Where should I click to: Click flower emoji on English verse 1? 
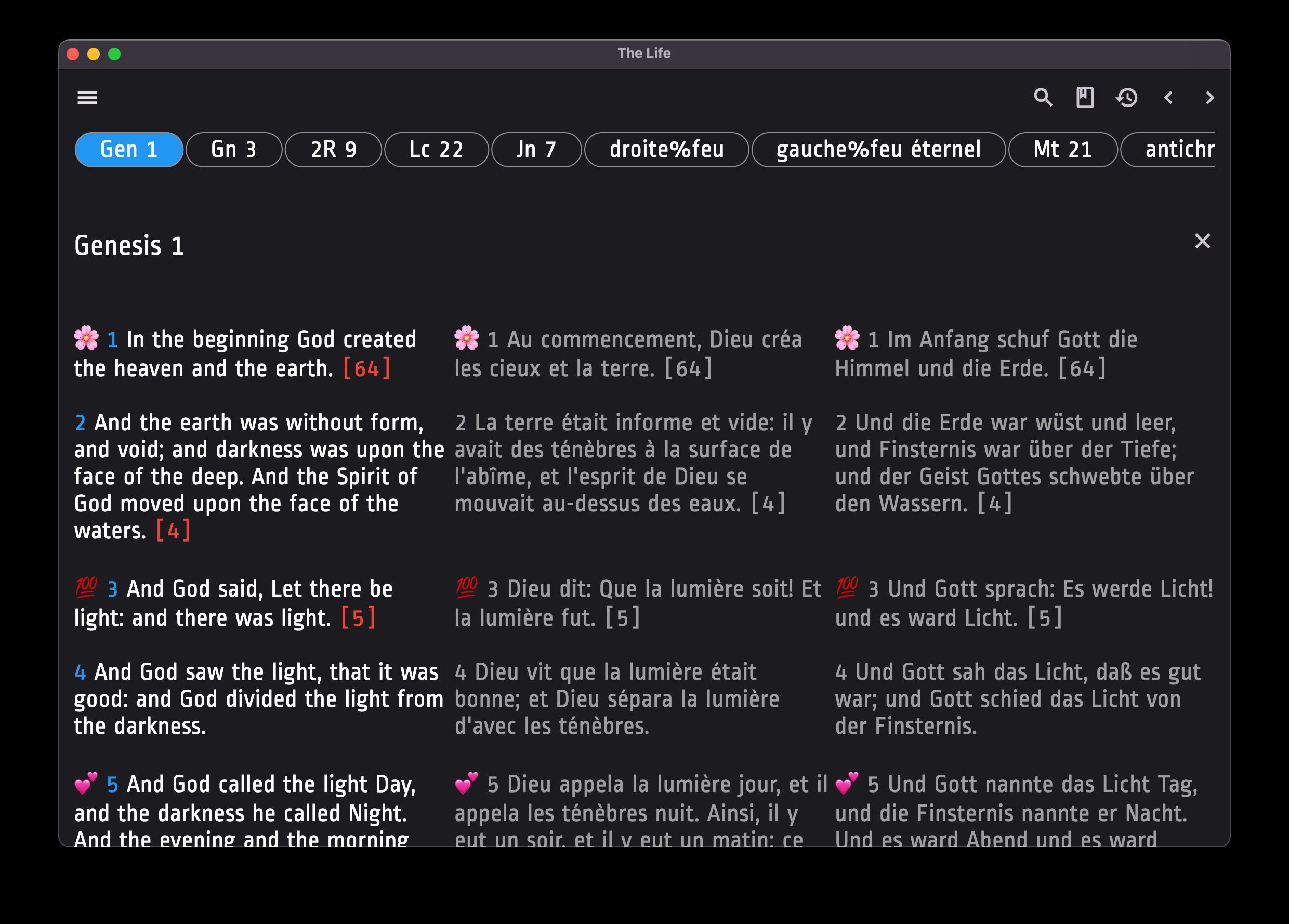pyautogui.click(x=86, y=338)
